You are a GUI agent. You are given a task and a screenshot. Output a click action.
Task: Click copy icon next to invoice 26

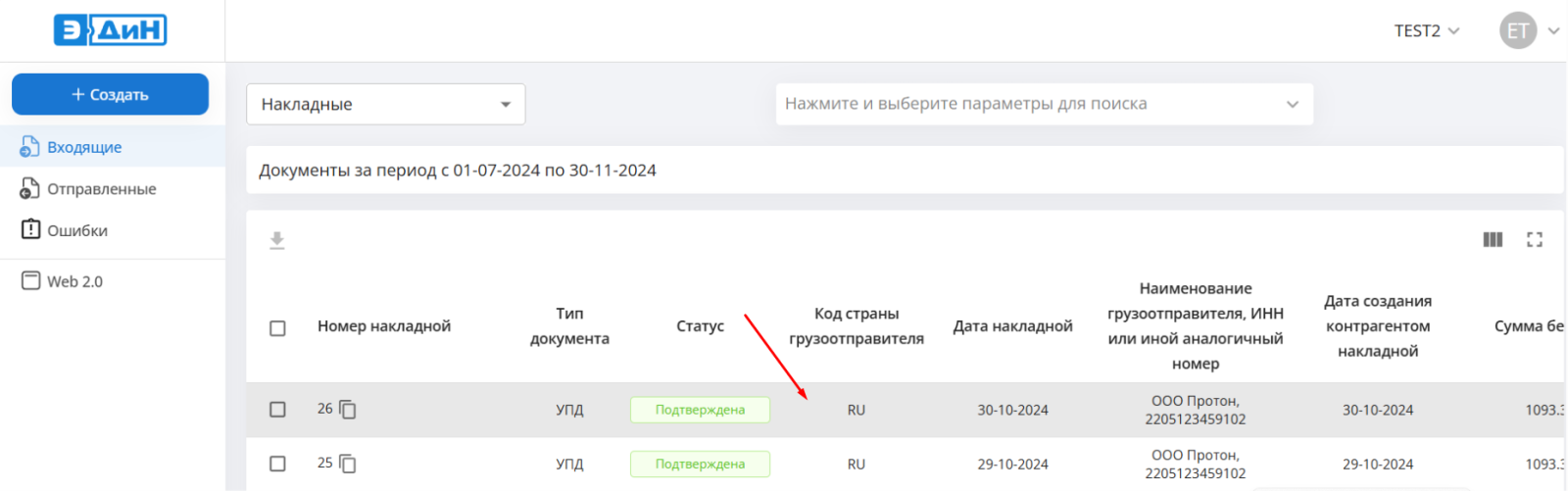tap(348, 410)
